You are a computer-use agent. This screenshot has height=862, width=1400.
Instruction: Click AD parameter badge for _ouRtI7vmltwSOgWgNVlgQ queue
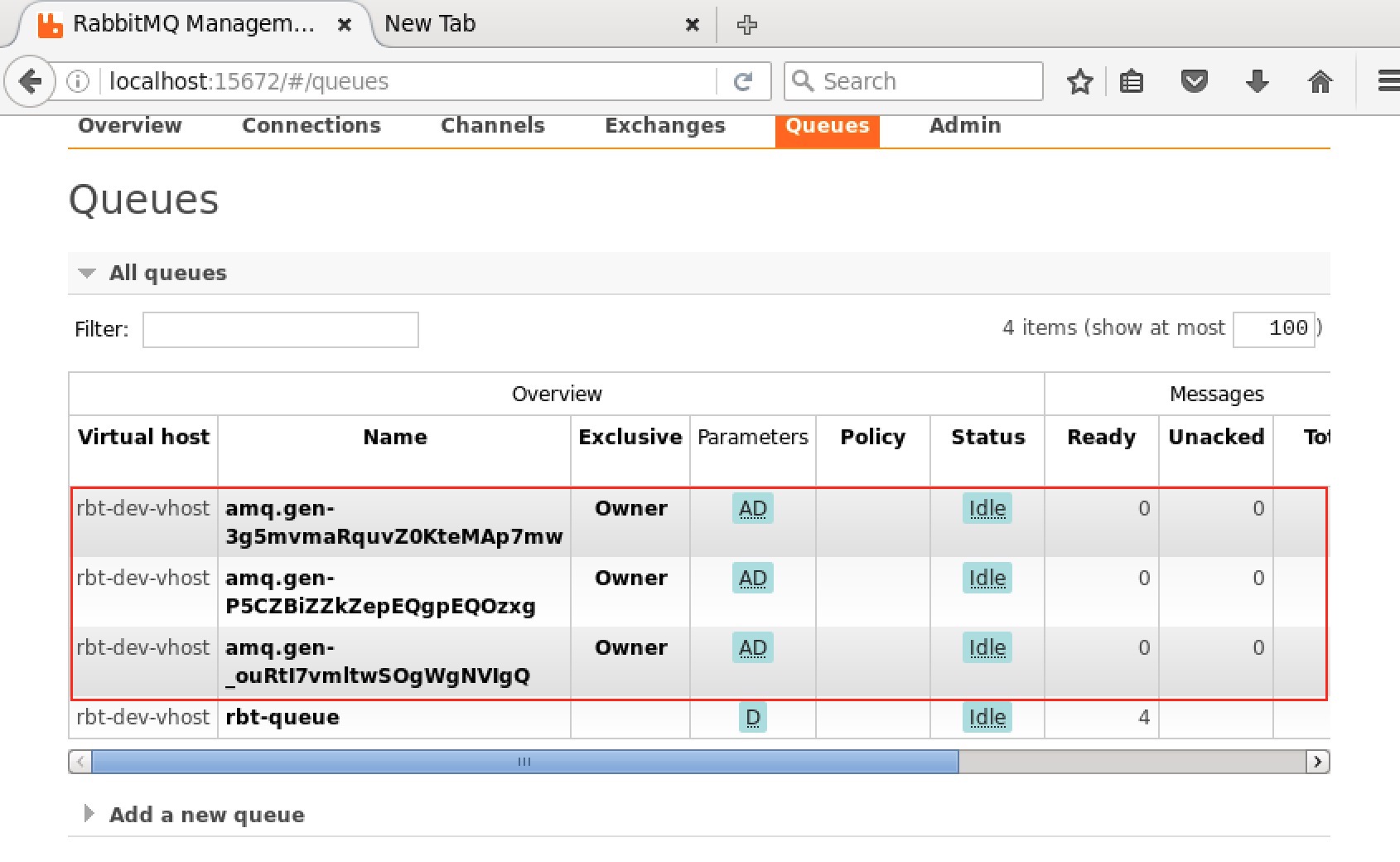753,647
